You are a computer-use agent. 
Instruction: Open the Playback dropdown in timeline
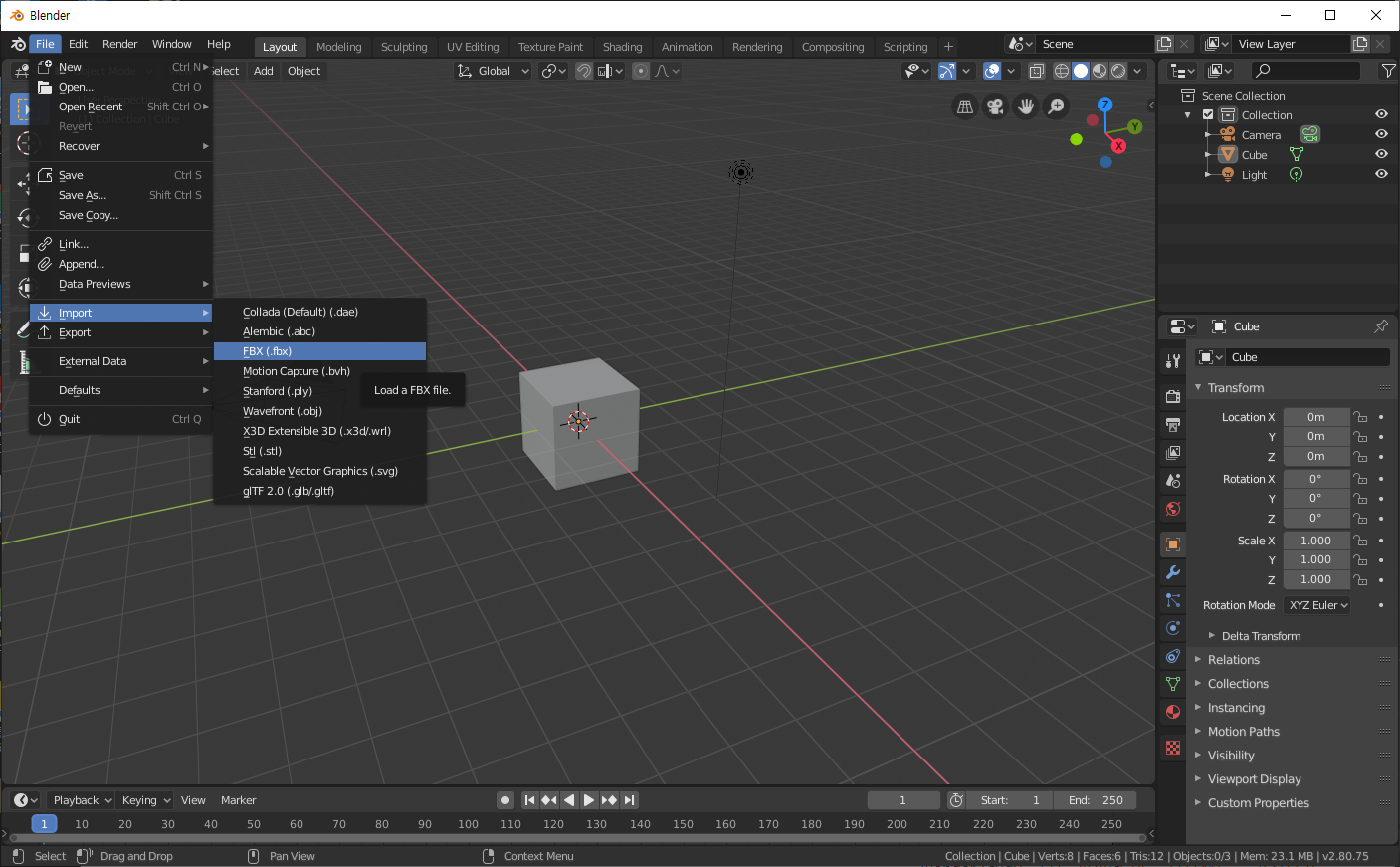82,800
